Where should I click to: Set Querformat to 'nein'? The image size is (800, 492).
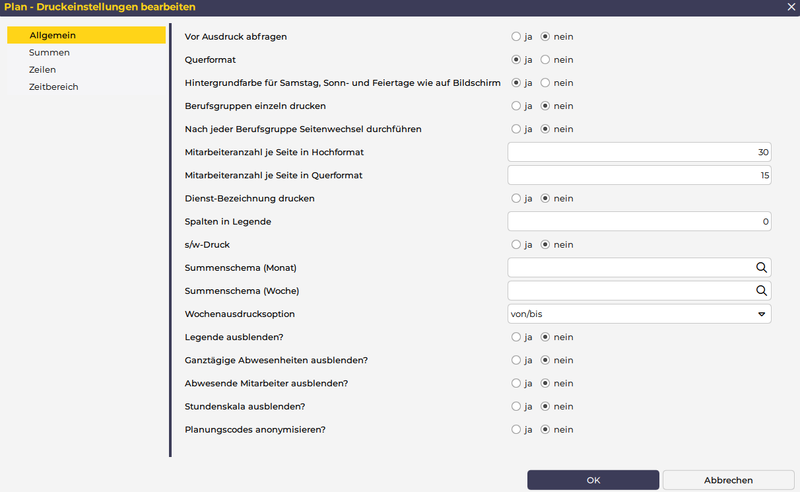coord(546,60)
